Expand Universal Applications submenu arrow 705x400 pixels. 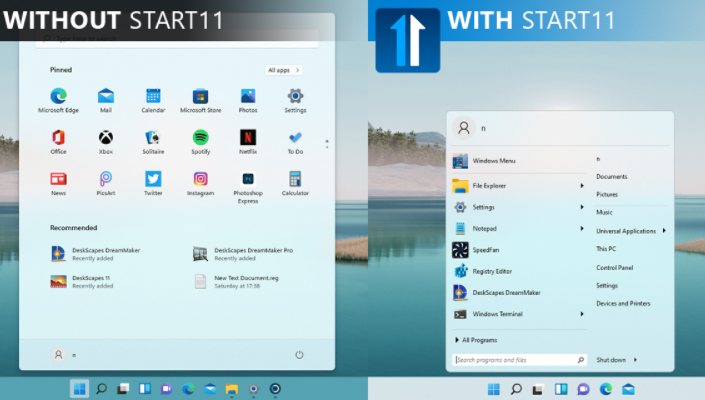click(x=664, y=231)
